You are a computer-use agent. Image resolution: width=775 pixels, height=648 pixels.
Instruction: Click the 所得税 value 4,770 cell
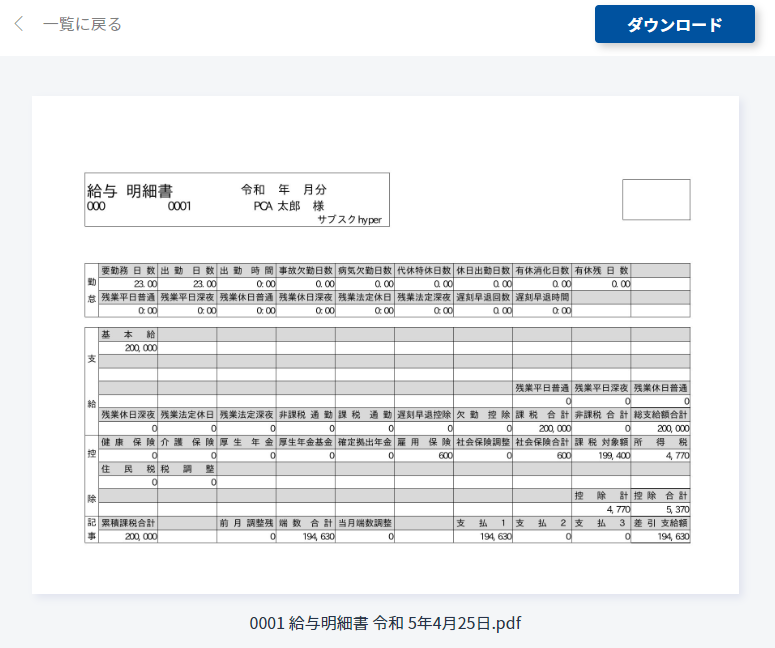click(660, 455)
